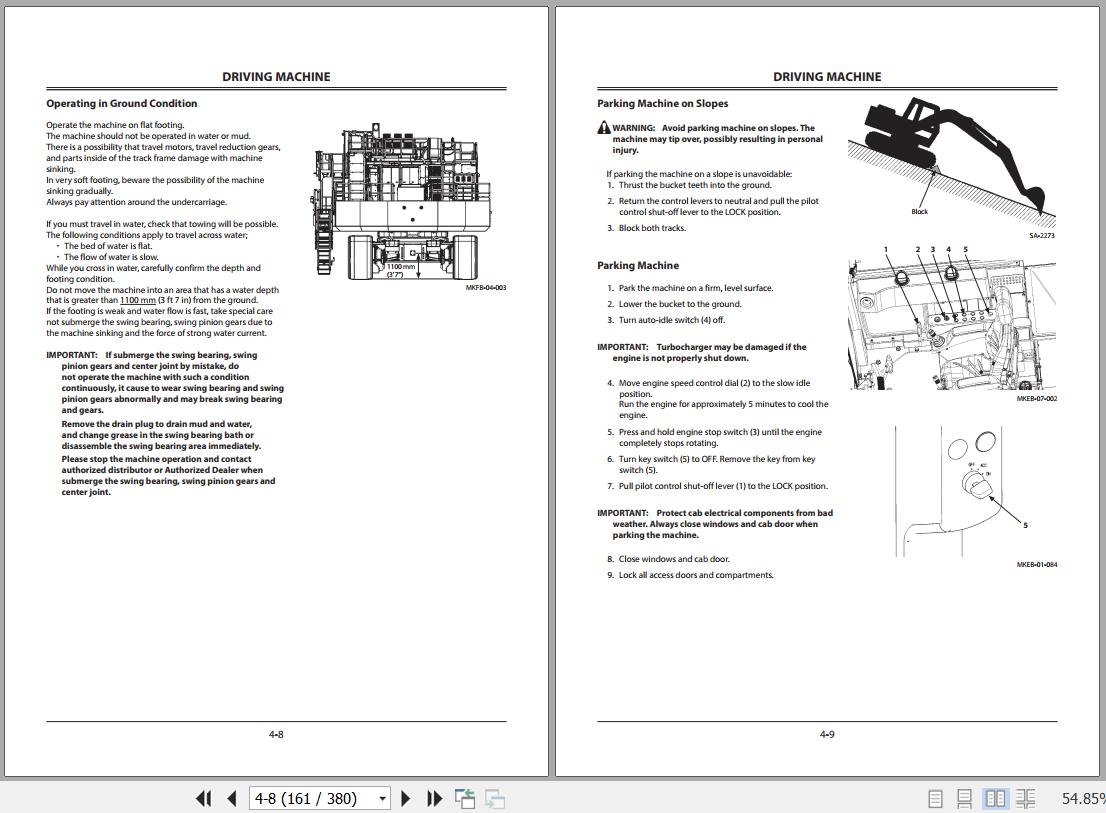1106x813 pixels.
Task: Click 'Turn auto-idle switch (4) off.' step
Action: 672,320
